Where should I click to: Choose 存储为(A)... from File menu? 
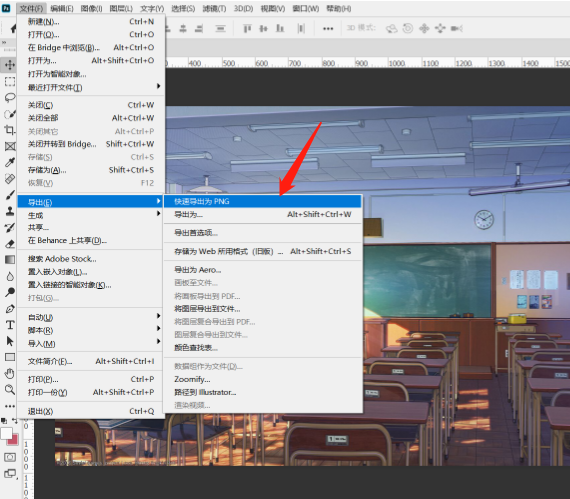pos(91,170)
